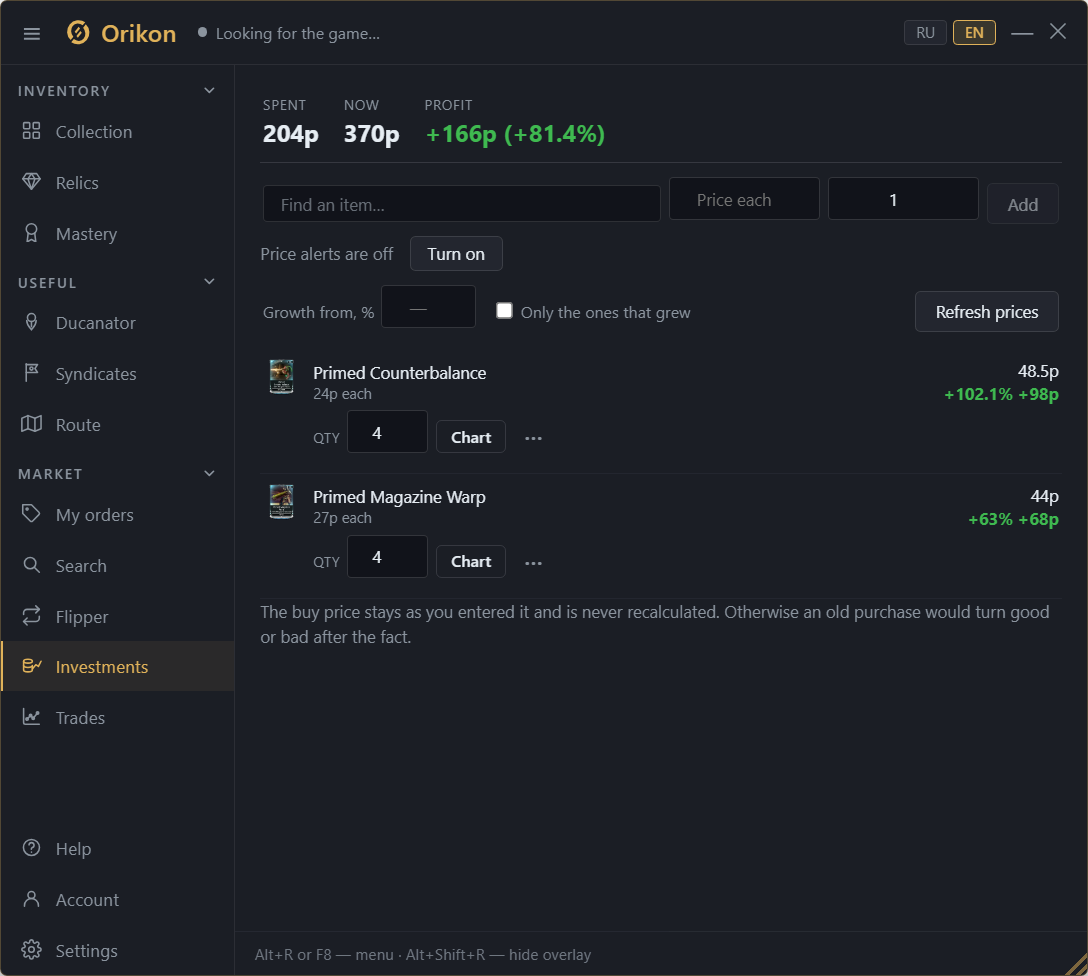The image size is (1088, 976).
Task: Open Chart for Primed Magazine Warp
Action: (x=470, y=561)
